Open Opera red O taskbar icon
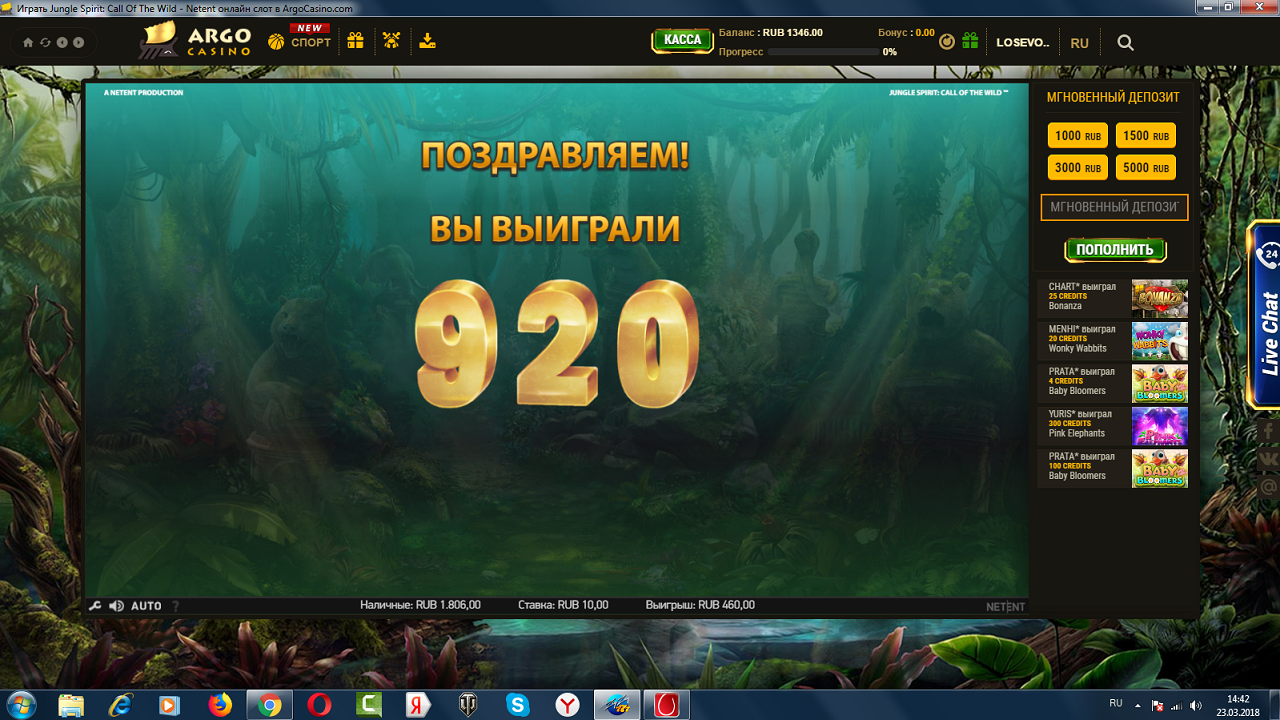1280x720 pixels. click(x=319, y=705)
